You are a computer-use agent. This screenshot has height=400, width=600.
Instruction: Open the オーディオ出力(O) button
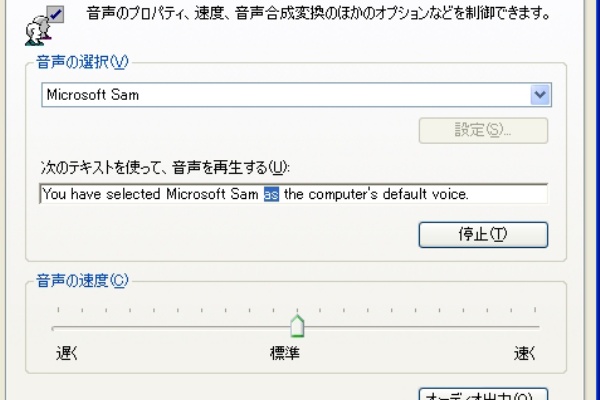[483, 394]
